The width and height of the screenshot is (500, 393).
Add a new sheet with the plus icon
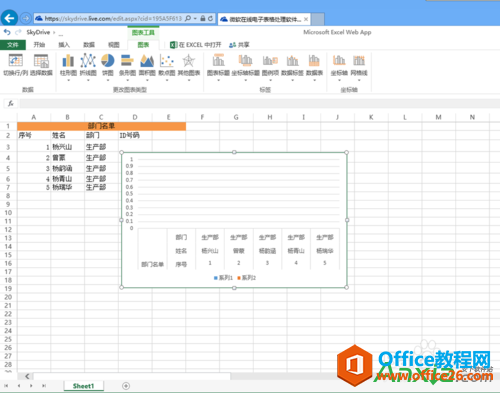point(126,386)
